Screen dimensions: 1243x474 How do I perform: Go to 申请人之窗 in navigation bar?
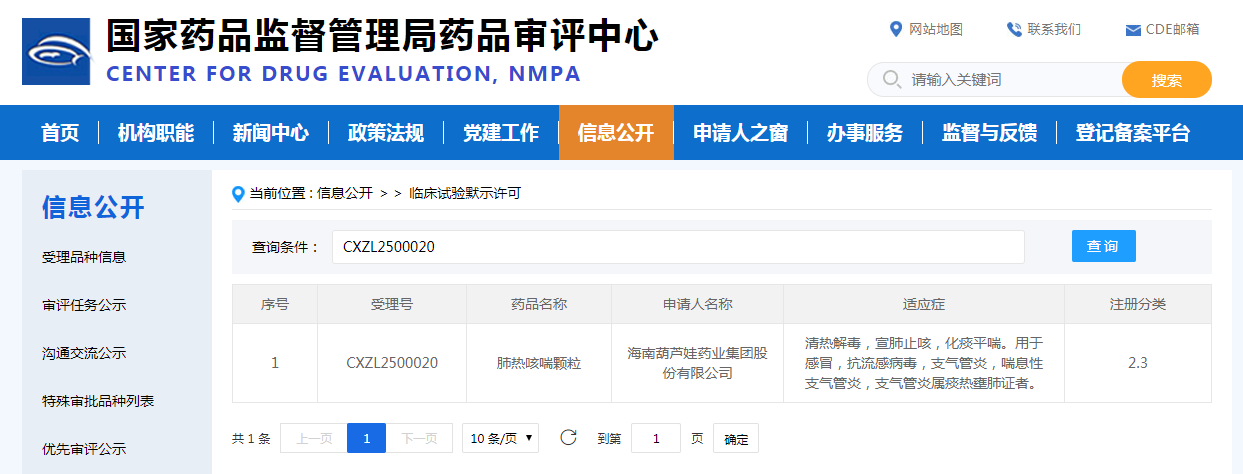tap(741, 133)
